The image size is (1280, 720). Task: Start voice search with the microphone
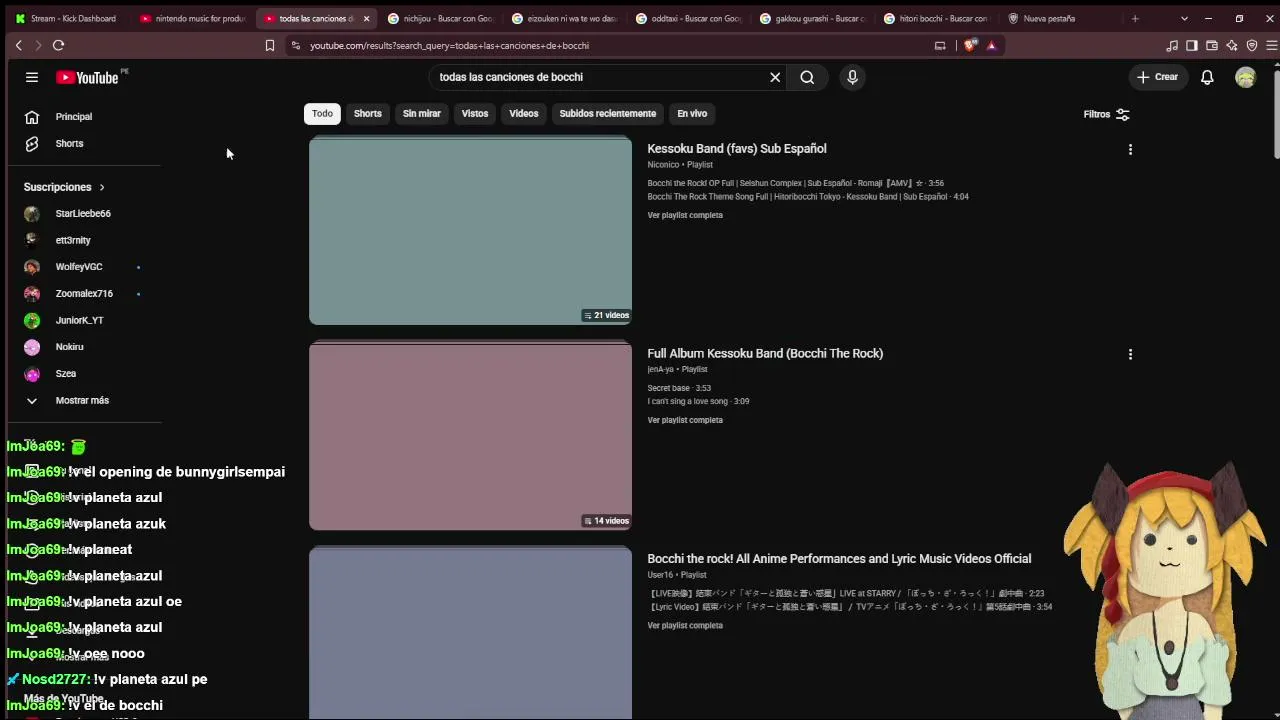pyautogui.click(x=852, y=77)
